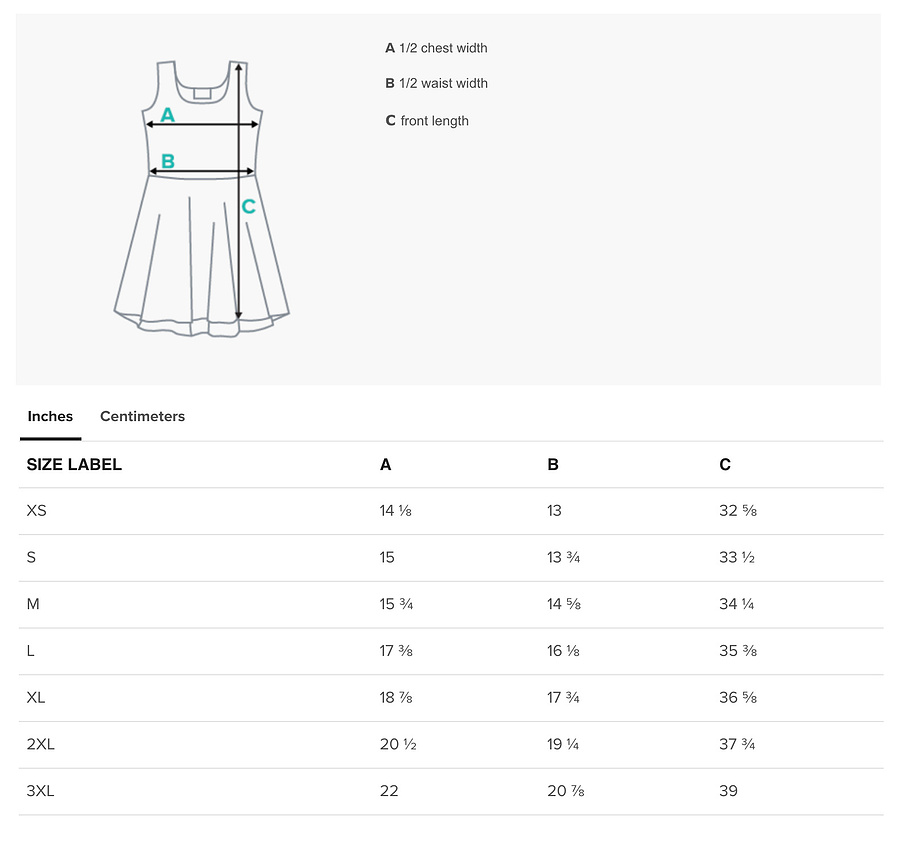Image resolution: width=899 pixels, height=848 pixels.
Task: Click the 1/2 waist width legend
Action: (x=436, y=83)
